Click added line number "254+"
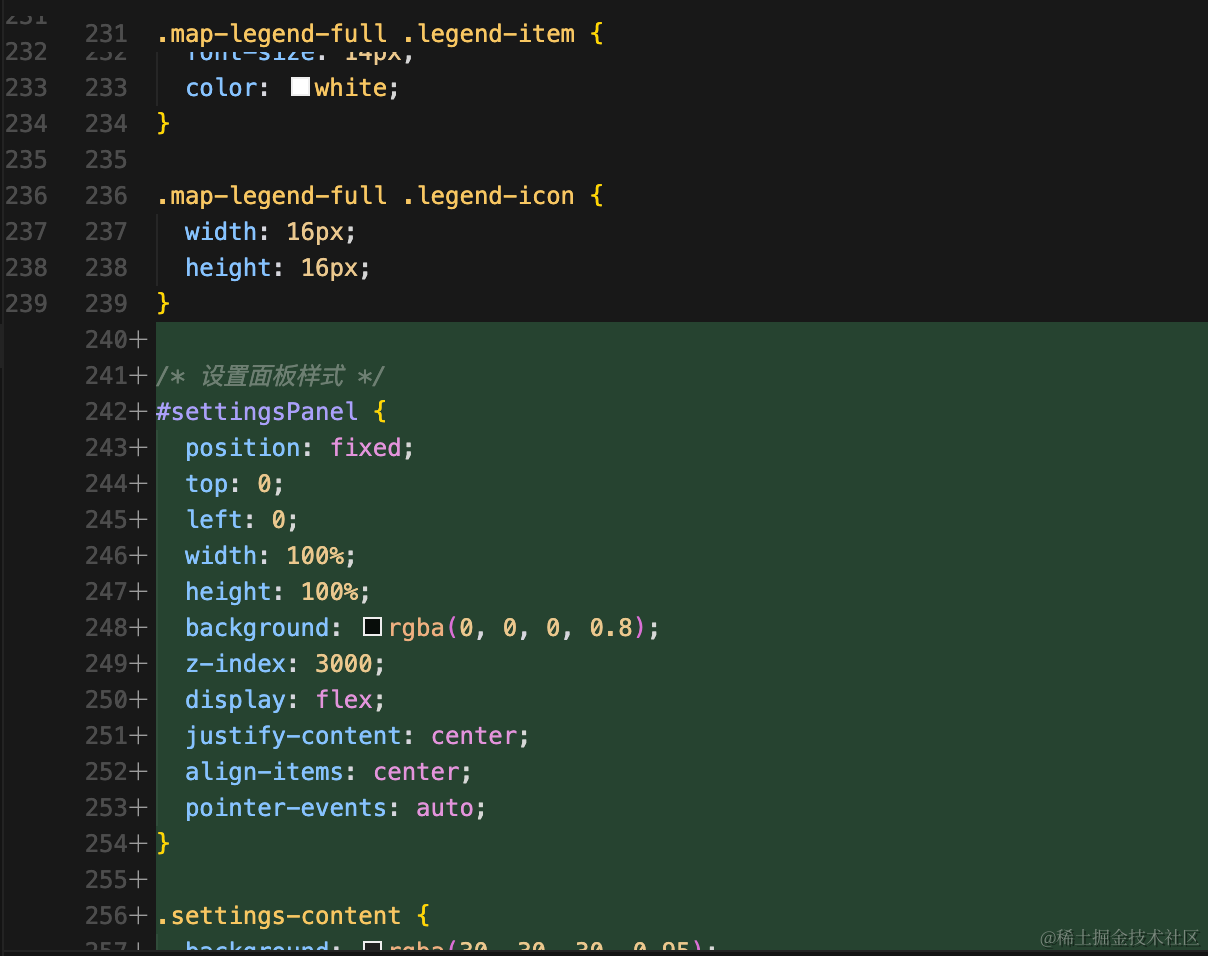The height and width of the screenshot is (956, 1208). click(116, 843)
